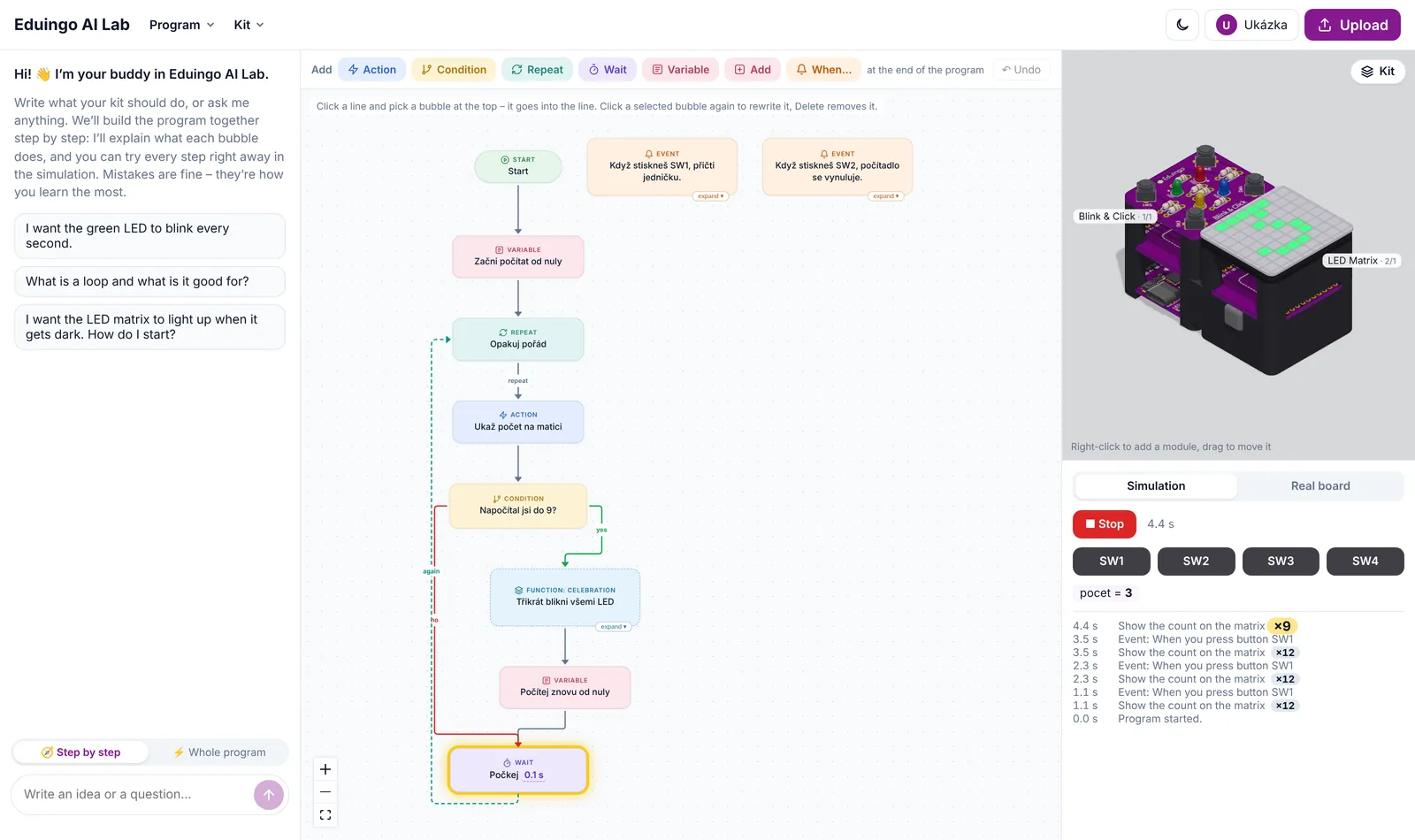Screen dimensions: 1415x840
Task: Open the Kit dropdown menu
Action: coord(249,25)
